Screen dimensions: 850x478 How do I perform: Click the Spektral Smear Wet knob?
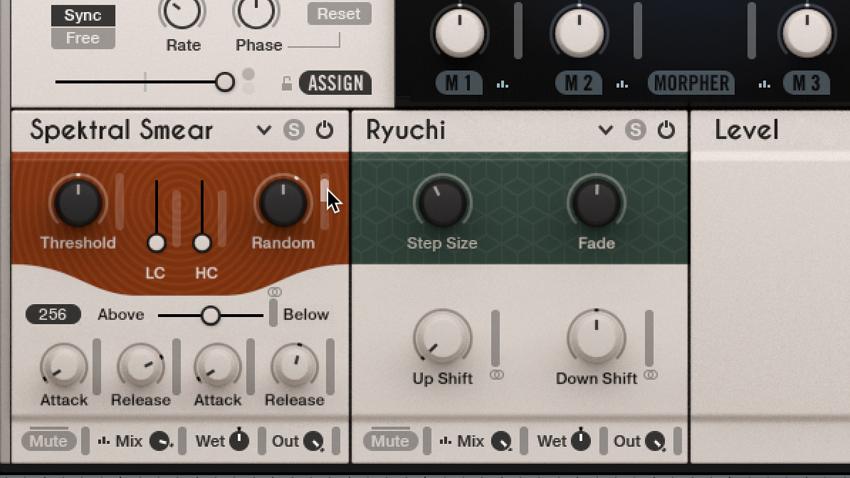click(239, 441)
